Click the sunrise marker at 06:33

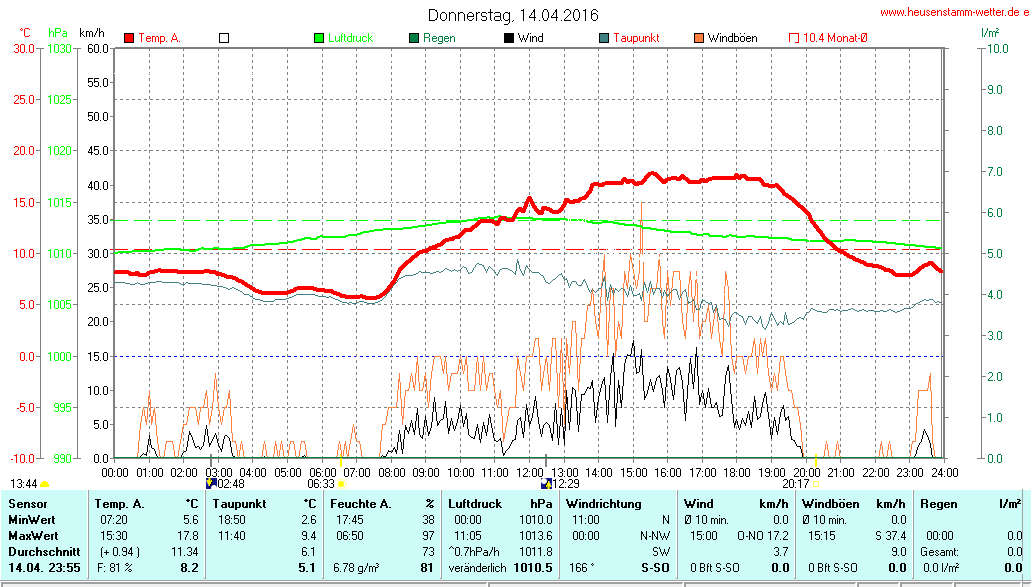click(341, 484)
